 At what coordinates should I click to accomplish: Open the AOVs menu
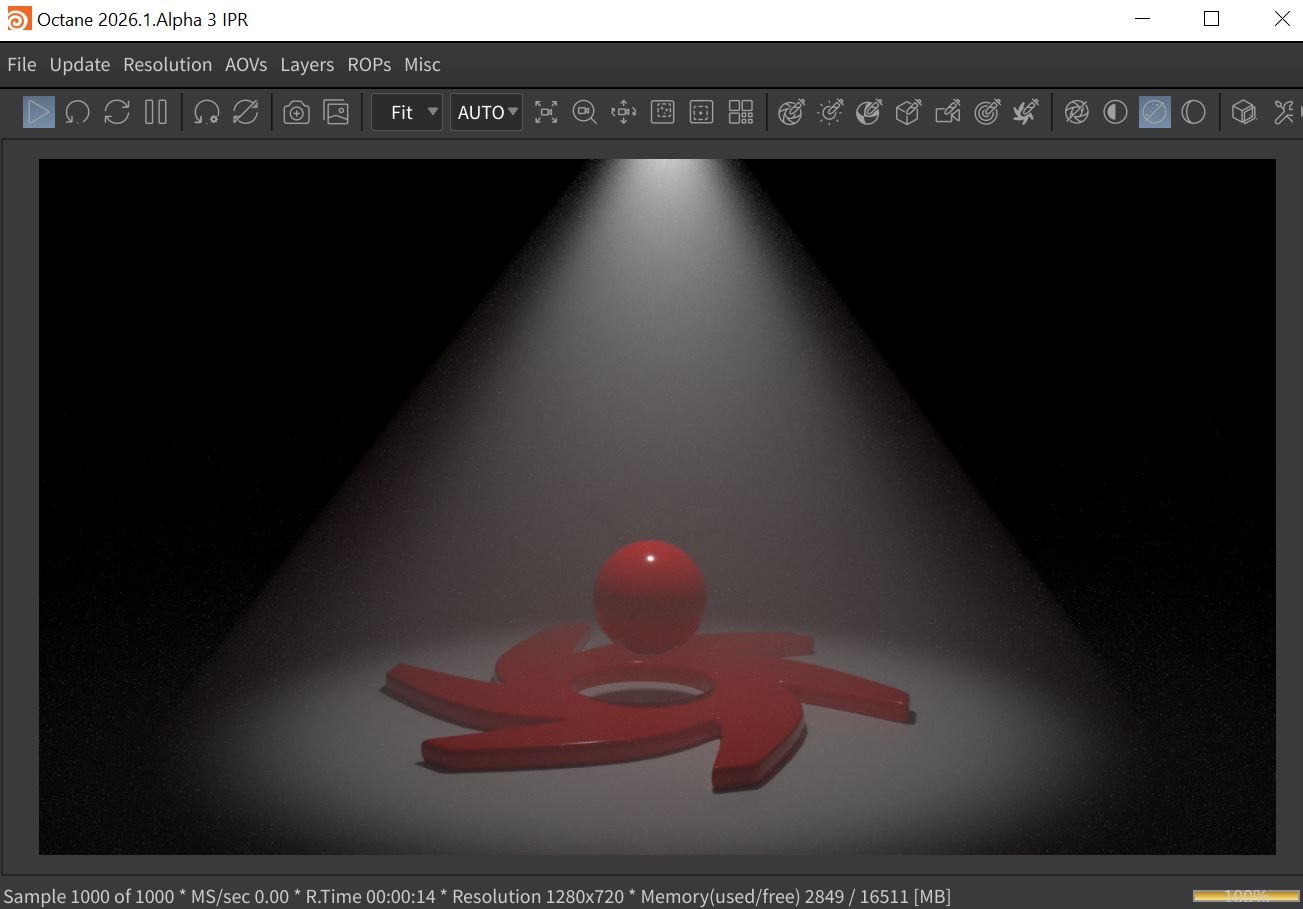tap(246, 65)
